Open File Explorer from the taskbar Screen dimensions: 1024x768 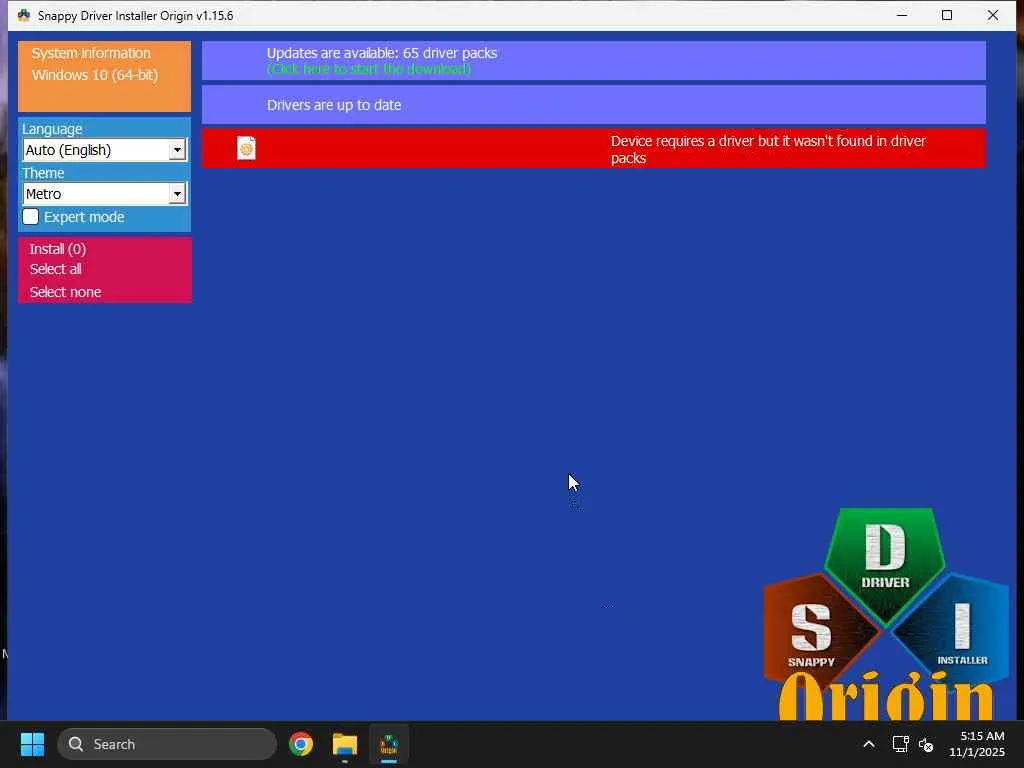(x=345, y=744)
